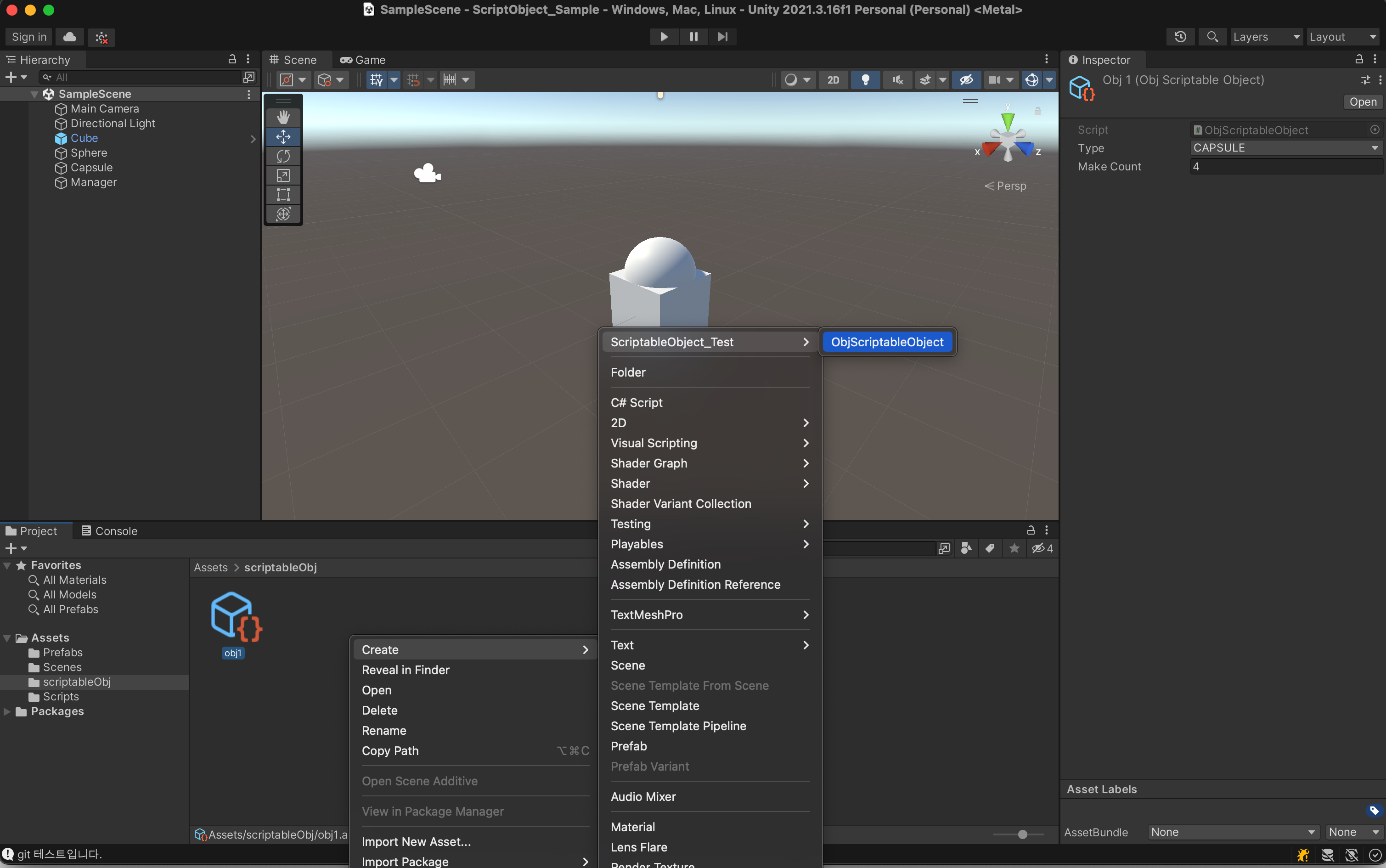The image size is (1386, 868).
Task: Click the cloud services icon
Action: pos(70,37)
